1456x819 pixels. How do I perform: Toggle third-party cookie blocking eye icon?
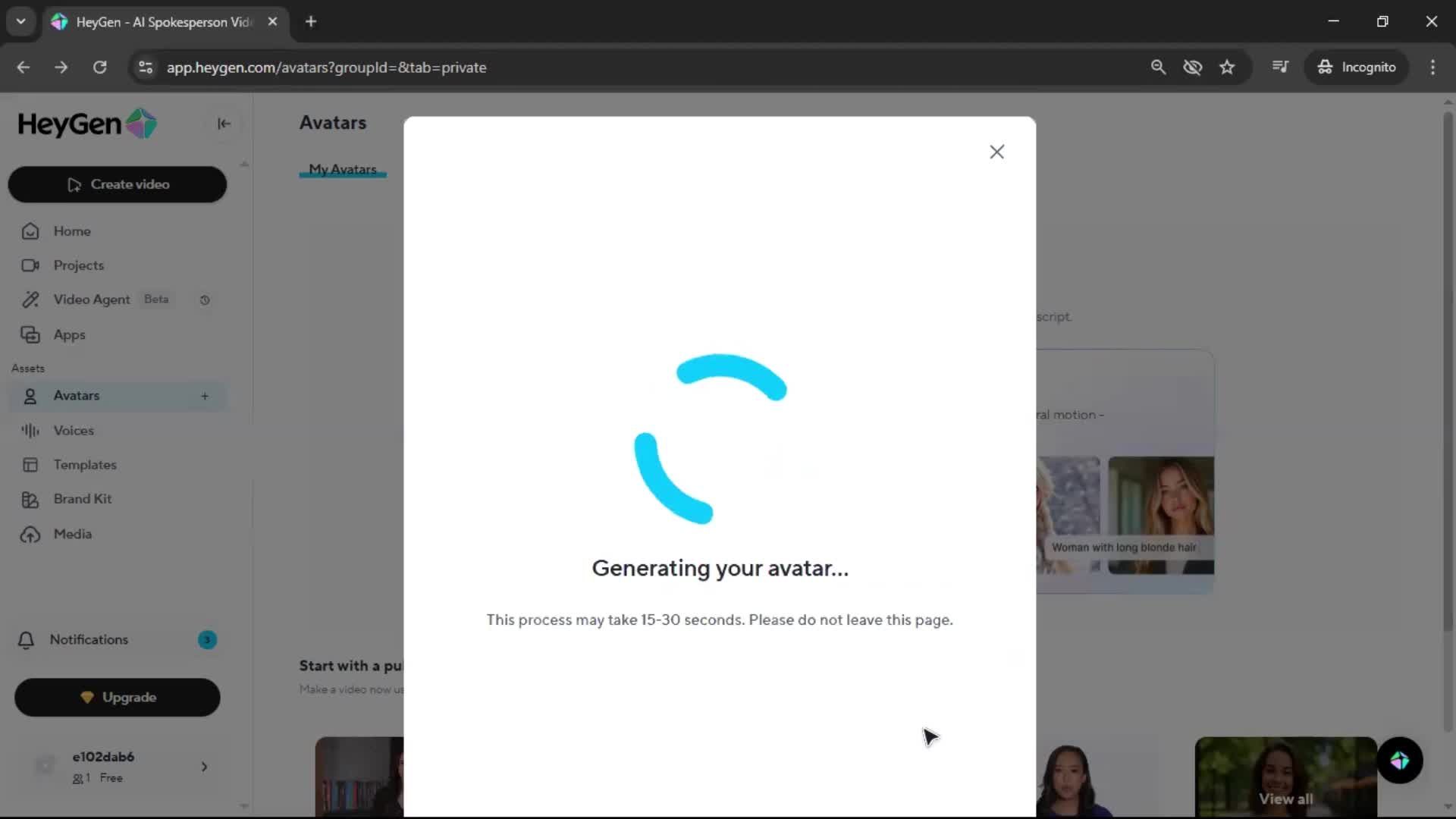(1192, 67)
